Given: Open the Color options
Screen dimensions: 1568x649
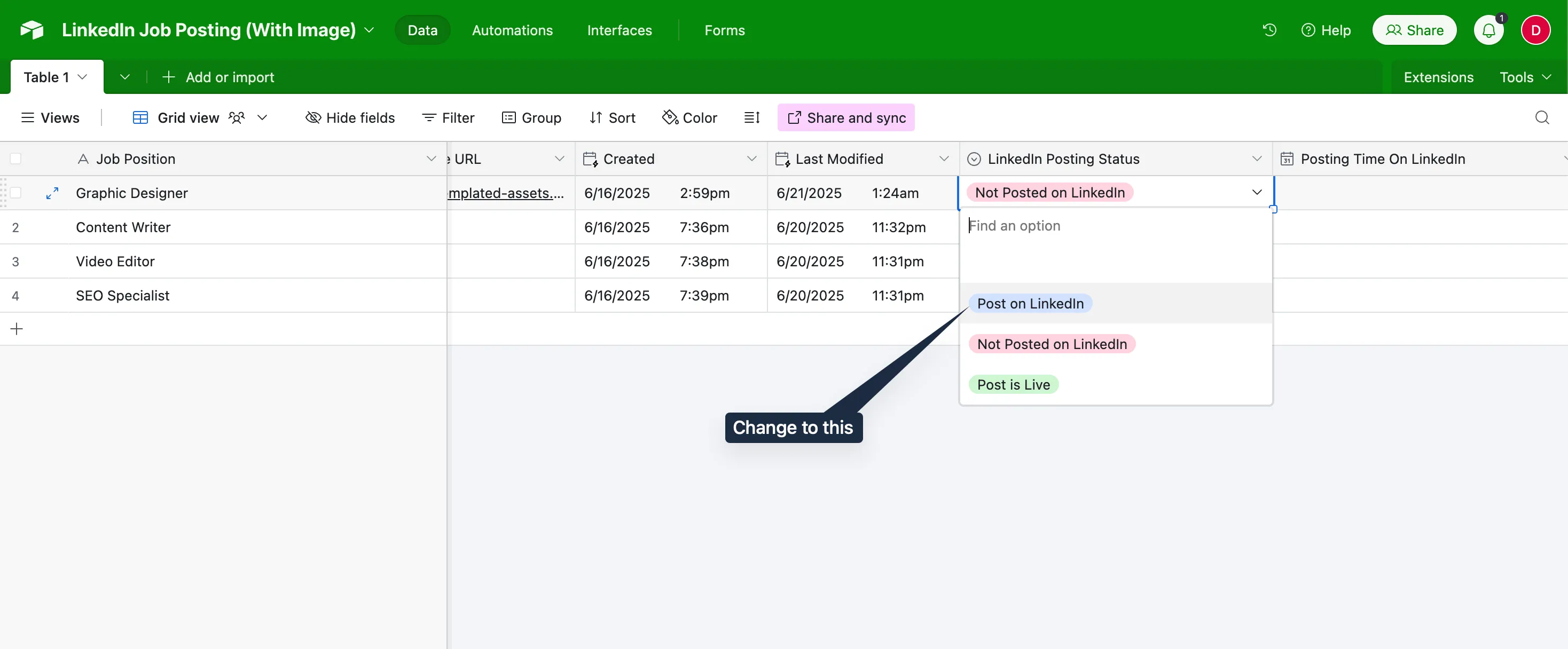Looking at the screenshot, I should coord(689,117).
